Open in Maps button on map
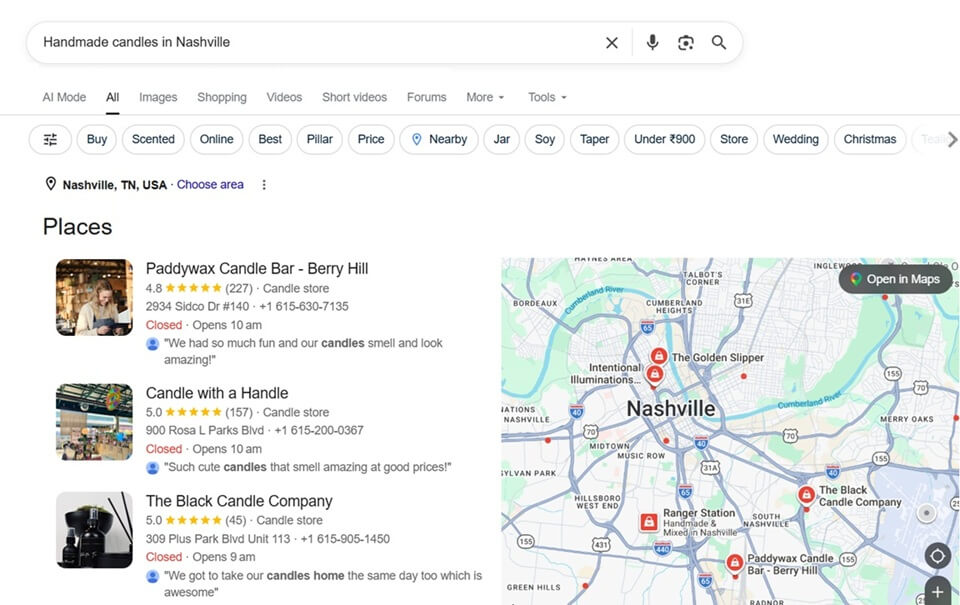This screenshot has height=605, width=960. pyautogui.click(x=895, y=279)
